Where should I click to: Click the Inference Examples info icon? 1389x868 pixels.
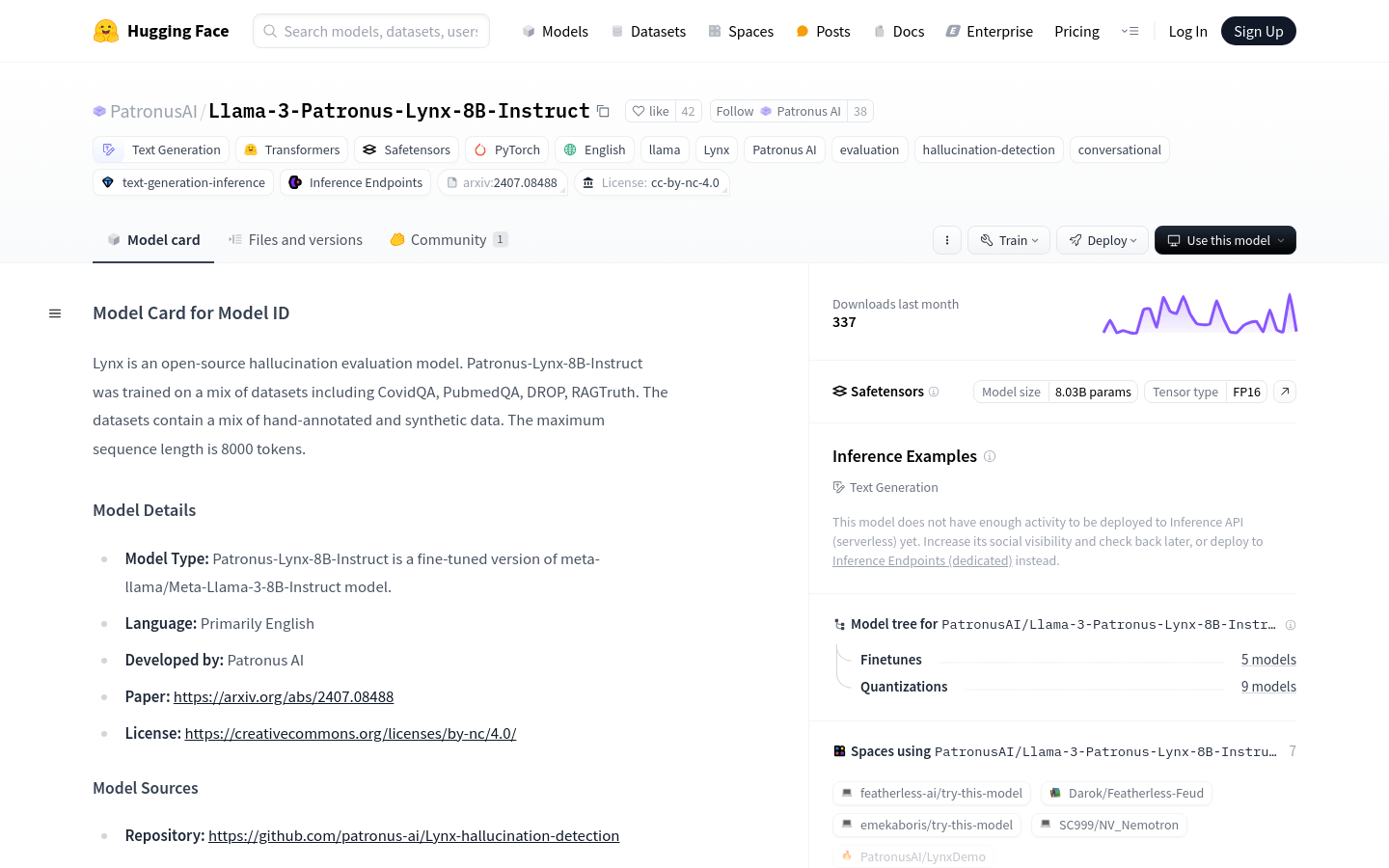point(990,456)
